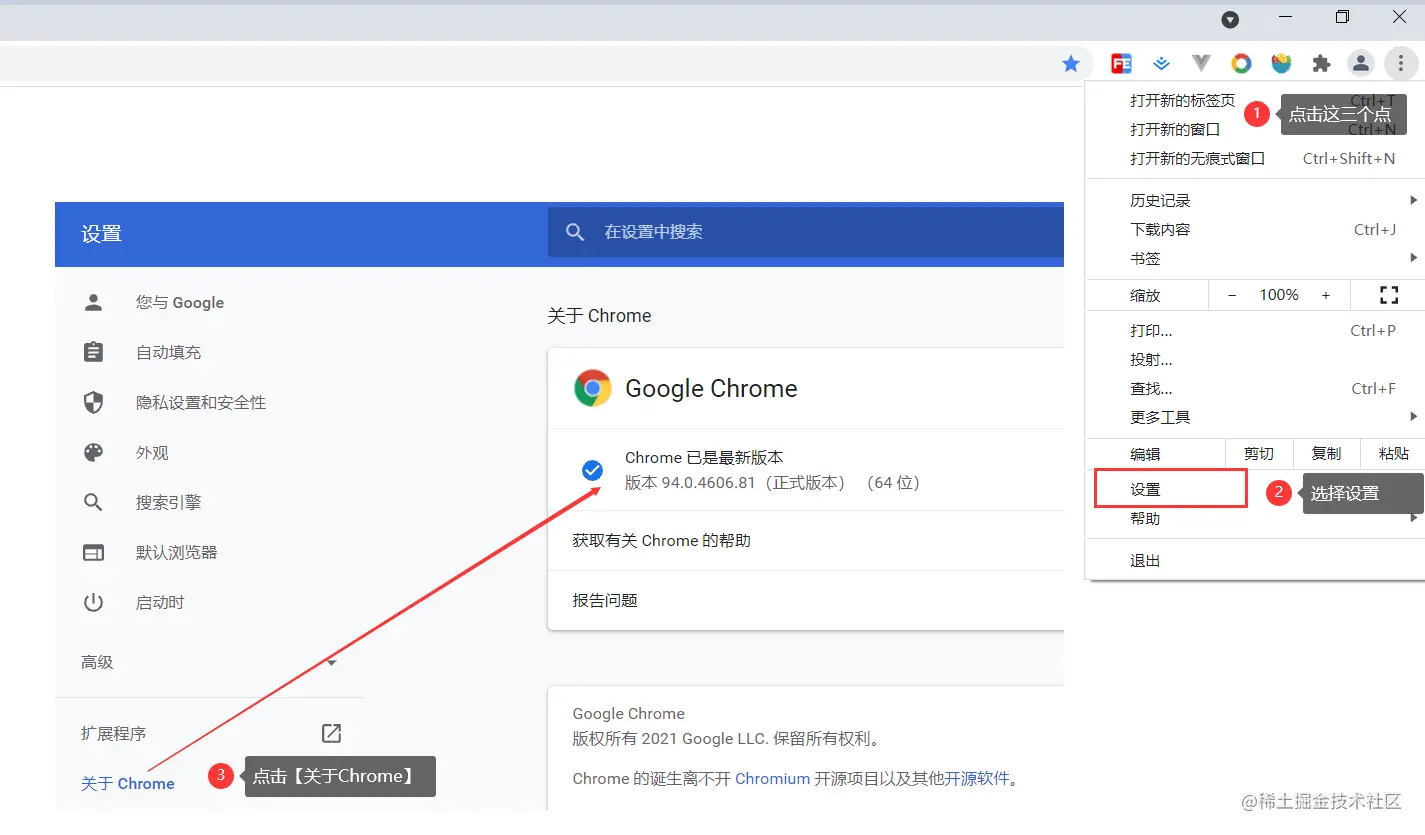This screenshot has width=1425, height=835.
Task: Open the 开源软件 link
Action: (x=977, y=778)
